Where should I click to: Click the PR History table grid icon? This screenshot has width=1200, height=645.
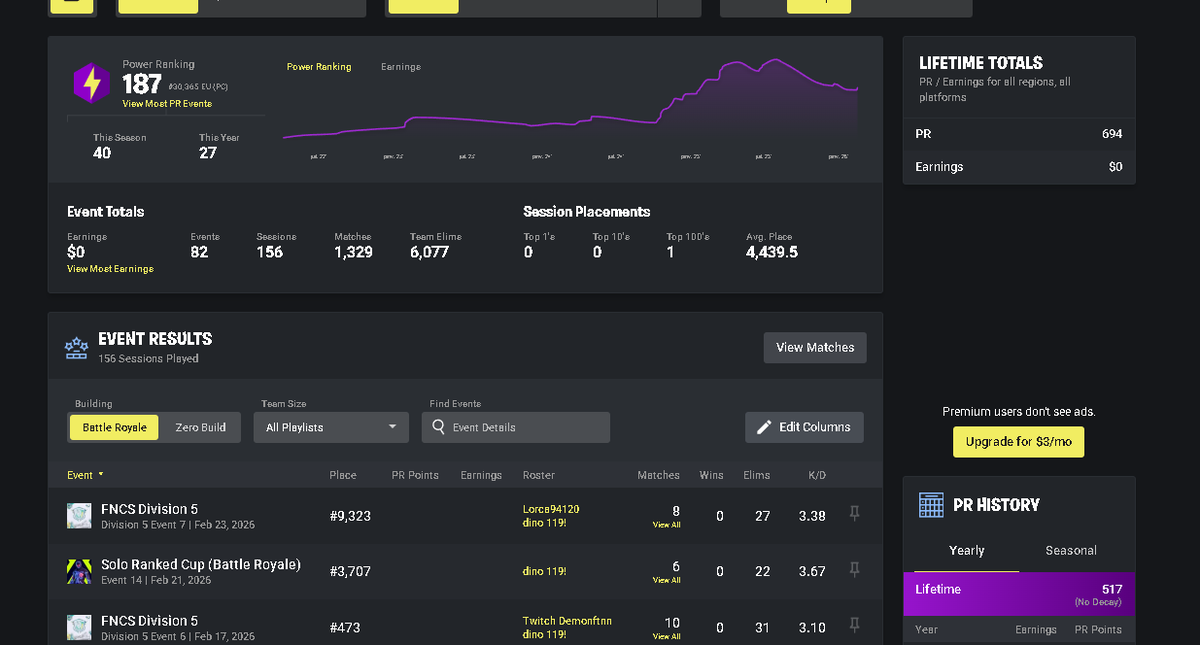pyautogui.click(x=931, y=505)
